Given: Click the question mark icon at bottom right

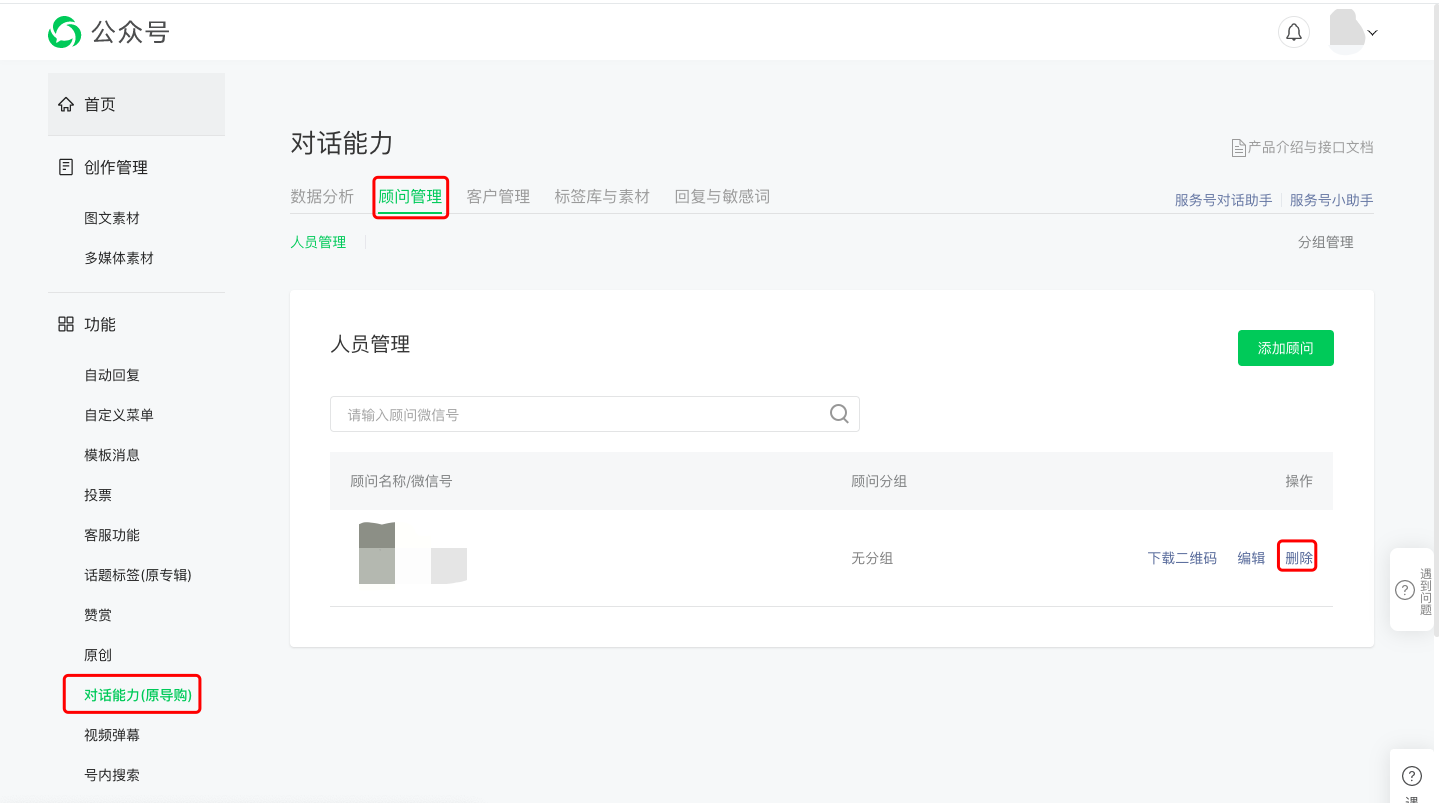Looking at the screenshot, I should tap(1411, 775).
